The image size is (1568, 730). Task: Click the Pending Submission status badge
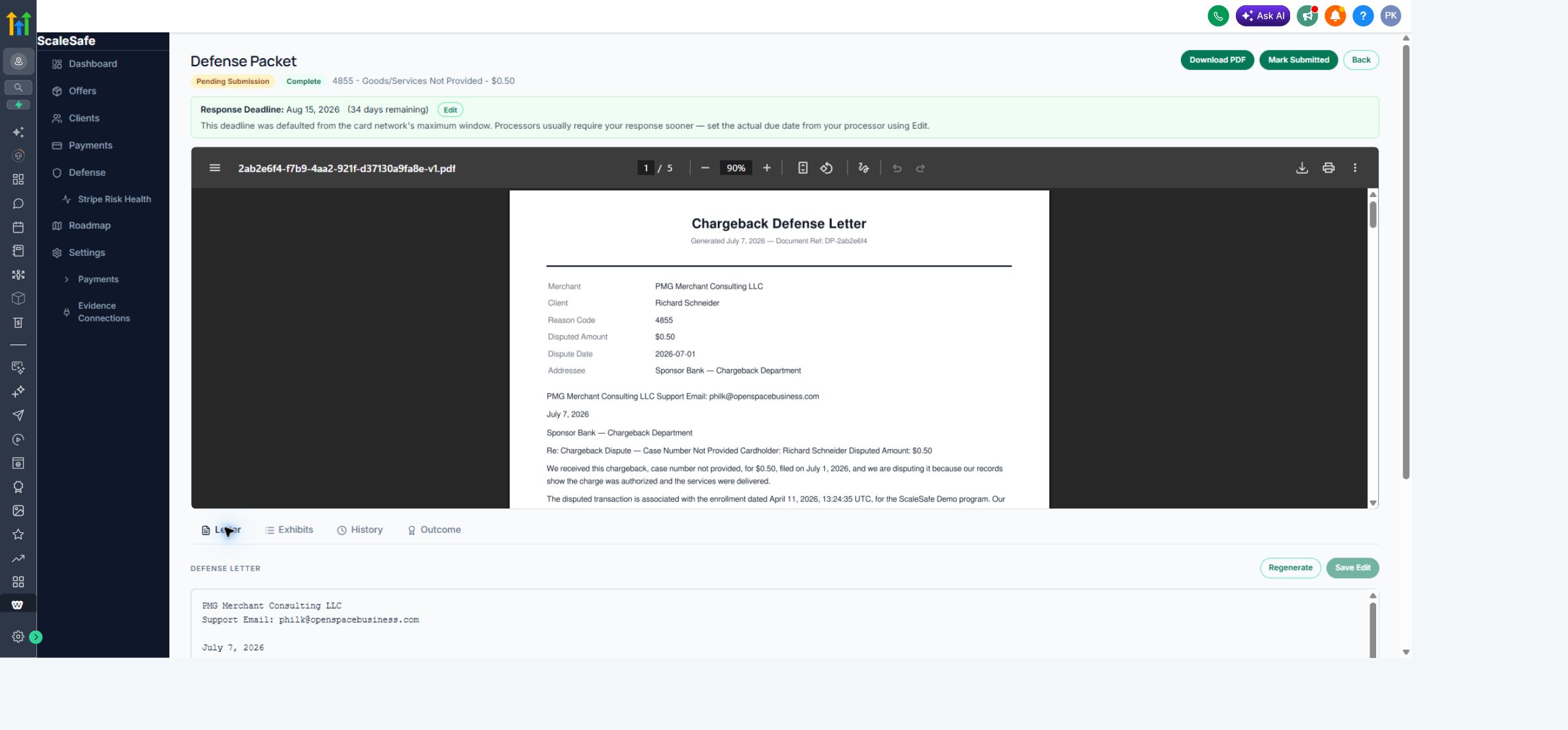233,81
